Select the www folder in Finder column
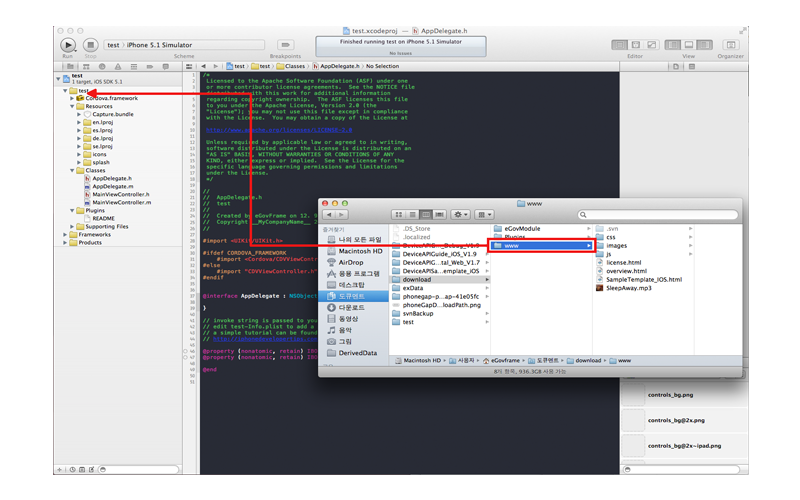Viewport: 800px width, 500px height. (x=541, y=246)
